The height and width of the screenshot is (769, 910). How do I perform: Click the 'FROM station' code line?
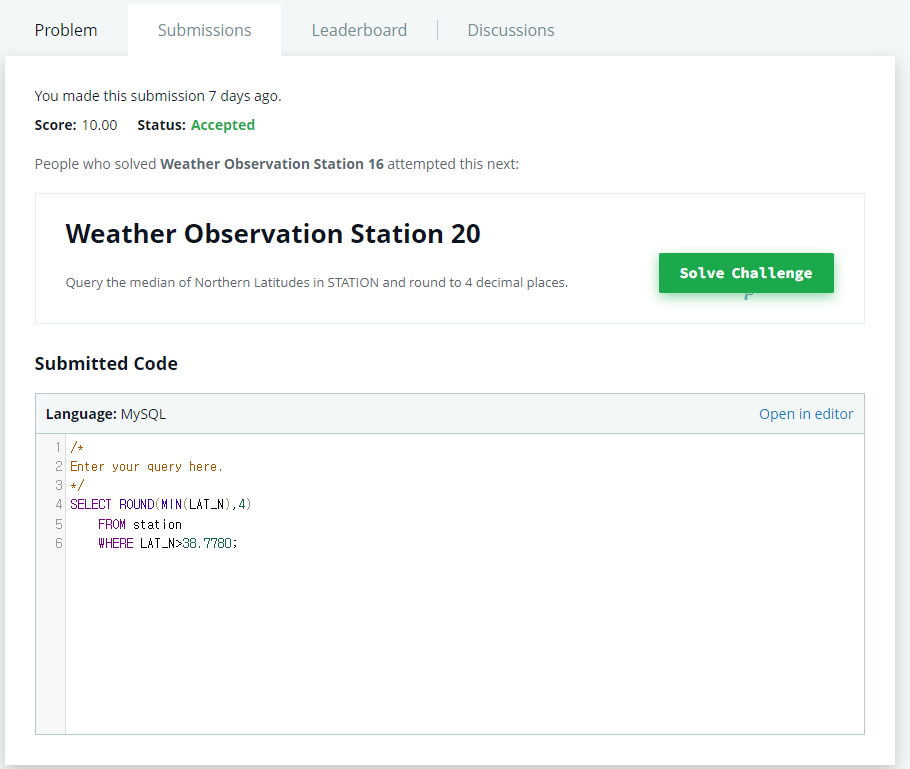140,525
